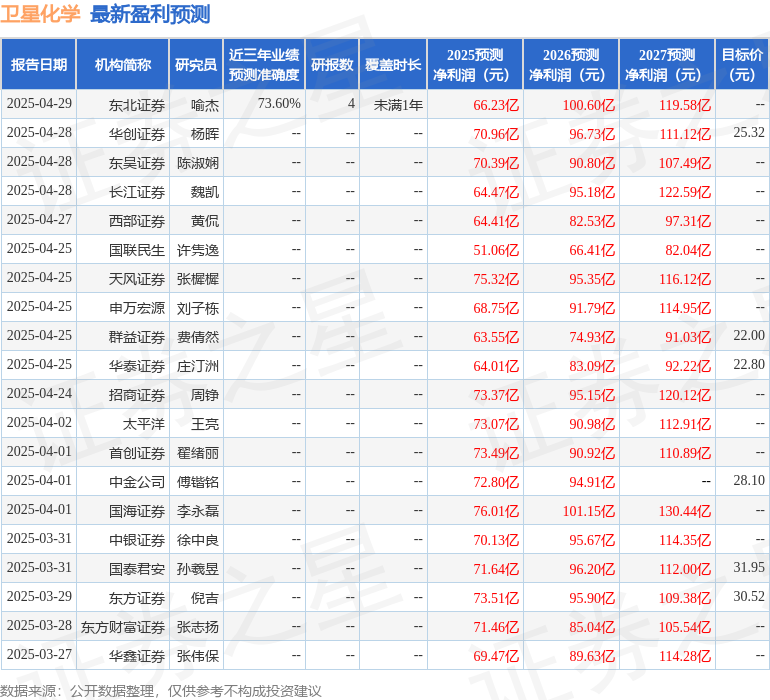Select 东方财富证券 institution cell
The image size is (770, 700).
(123, 627)
